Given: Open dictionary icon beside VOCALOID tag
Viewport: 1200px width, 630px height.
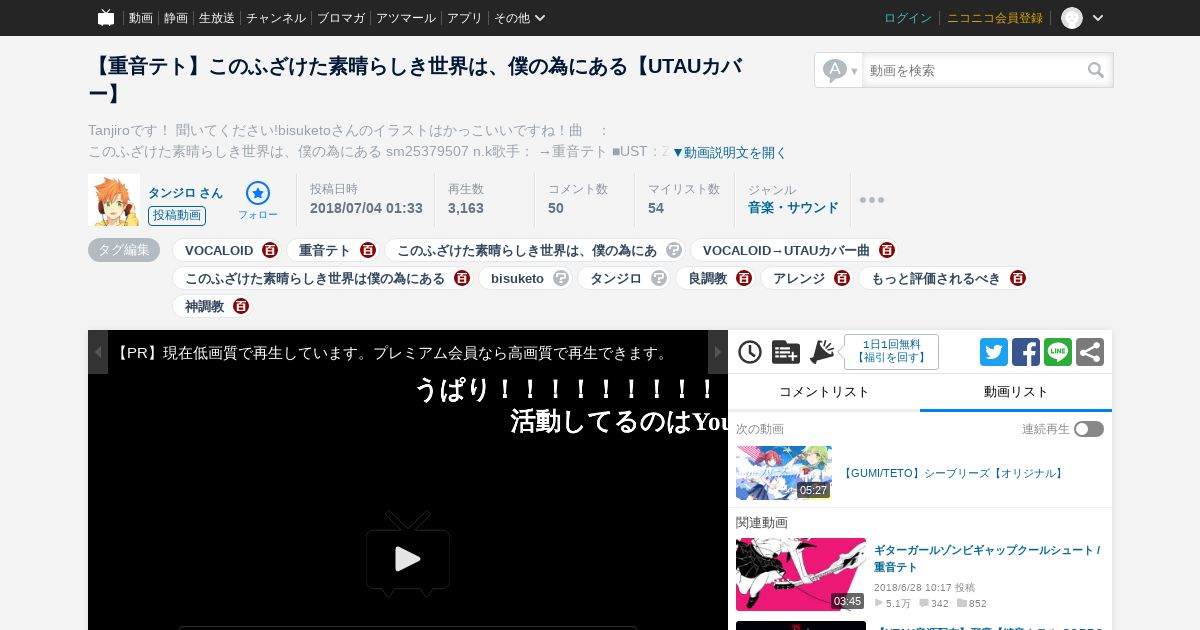Looking at the screenshot, I should point(270,250).
